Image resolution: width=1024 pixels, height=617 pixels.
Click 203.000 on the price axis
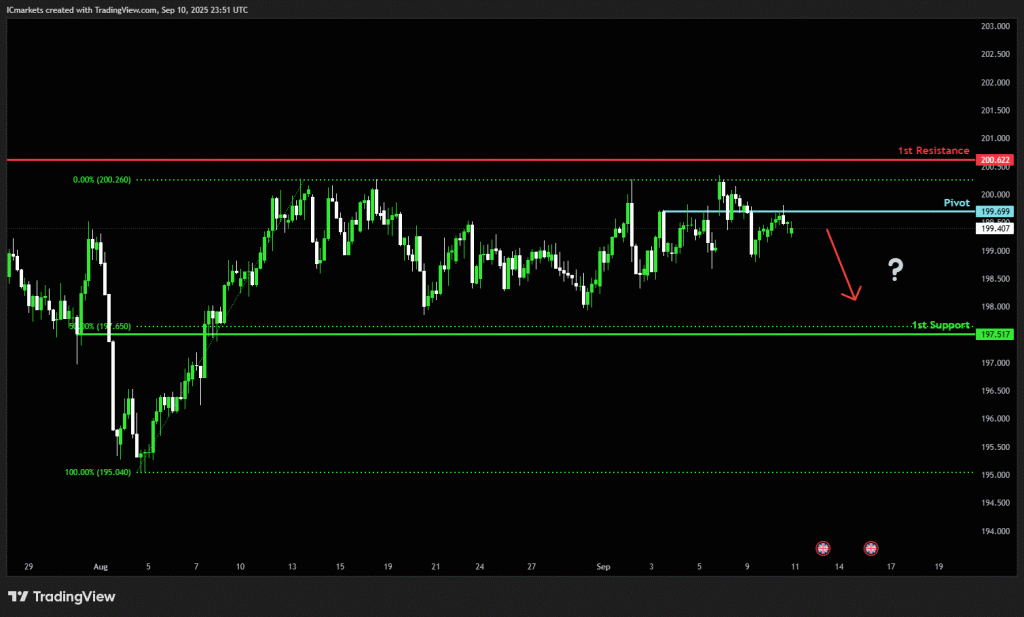[x=995, y=26]
